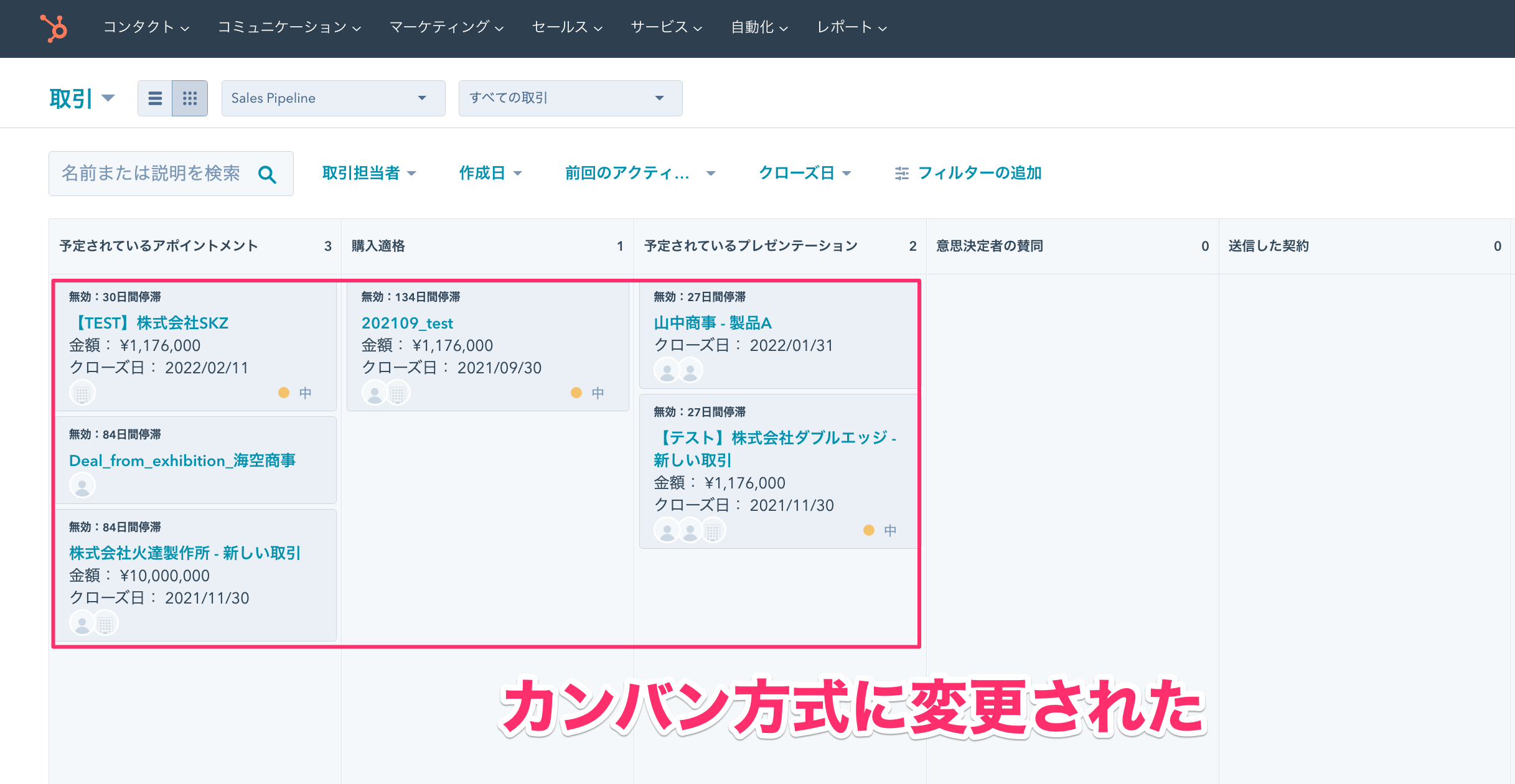Open the サービス menu
The image size is (1515, 784).
(x=666, y=27)
